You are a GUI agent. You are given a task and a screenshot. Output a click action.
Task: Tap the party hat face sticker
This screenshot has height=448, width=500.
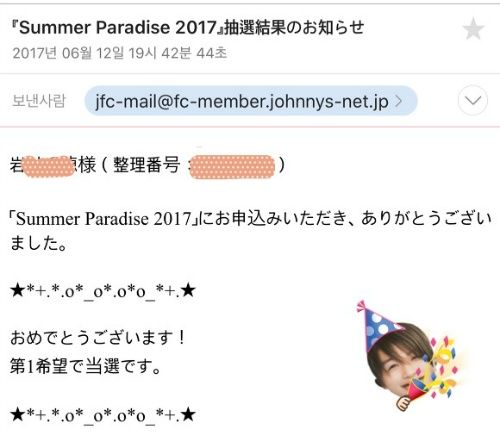[x=411, y=356]
